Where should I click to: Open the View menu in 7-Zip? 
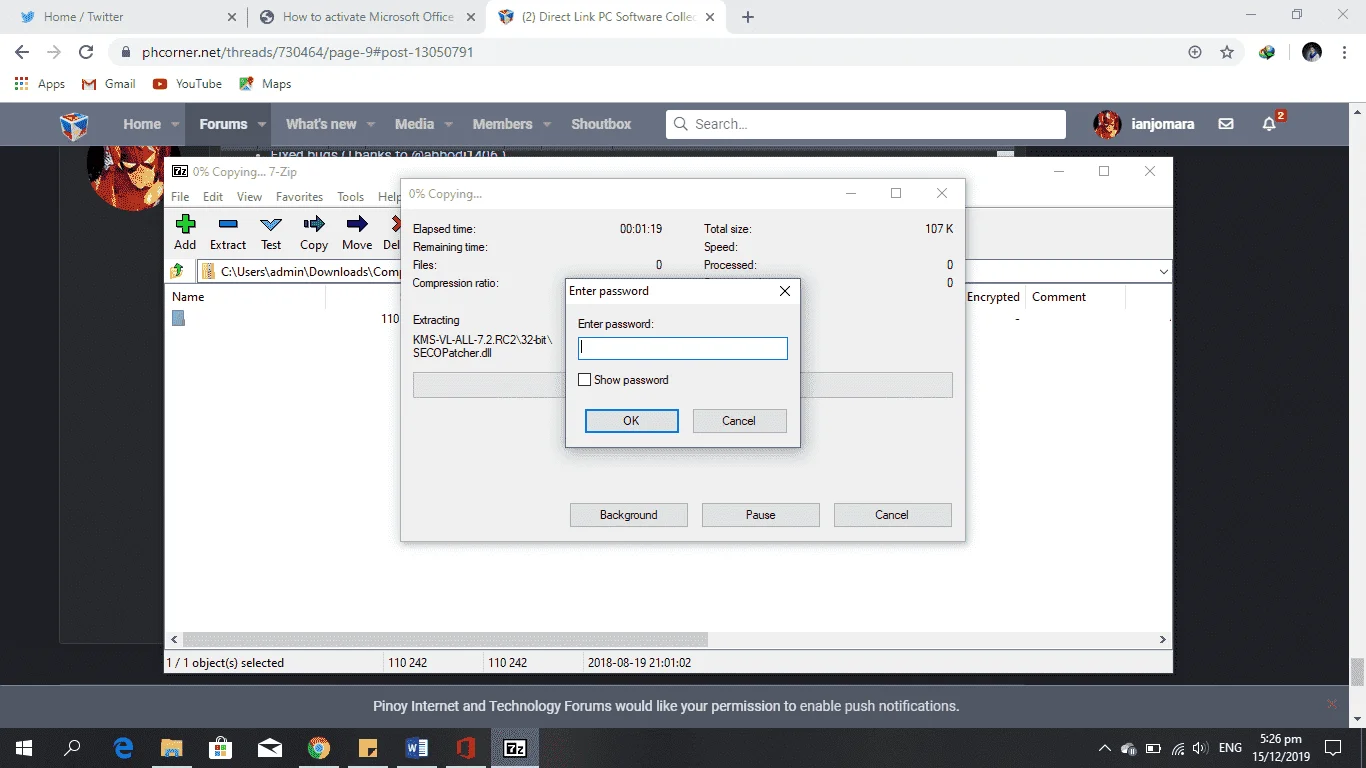pos(249,197)
